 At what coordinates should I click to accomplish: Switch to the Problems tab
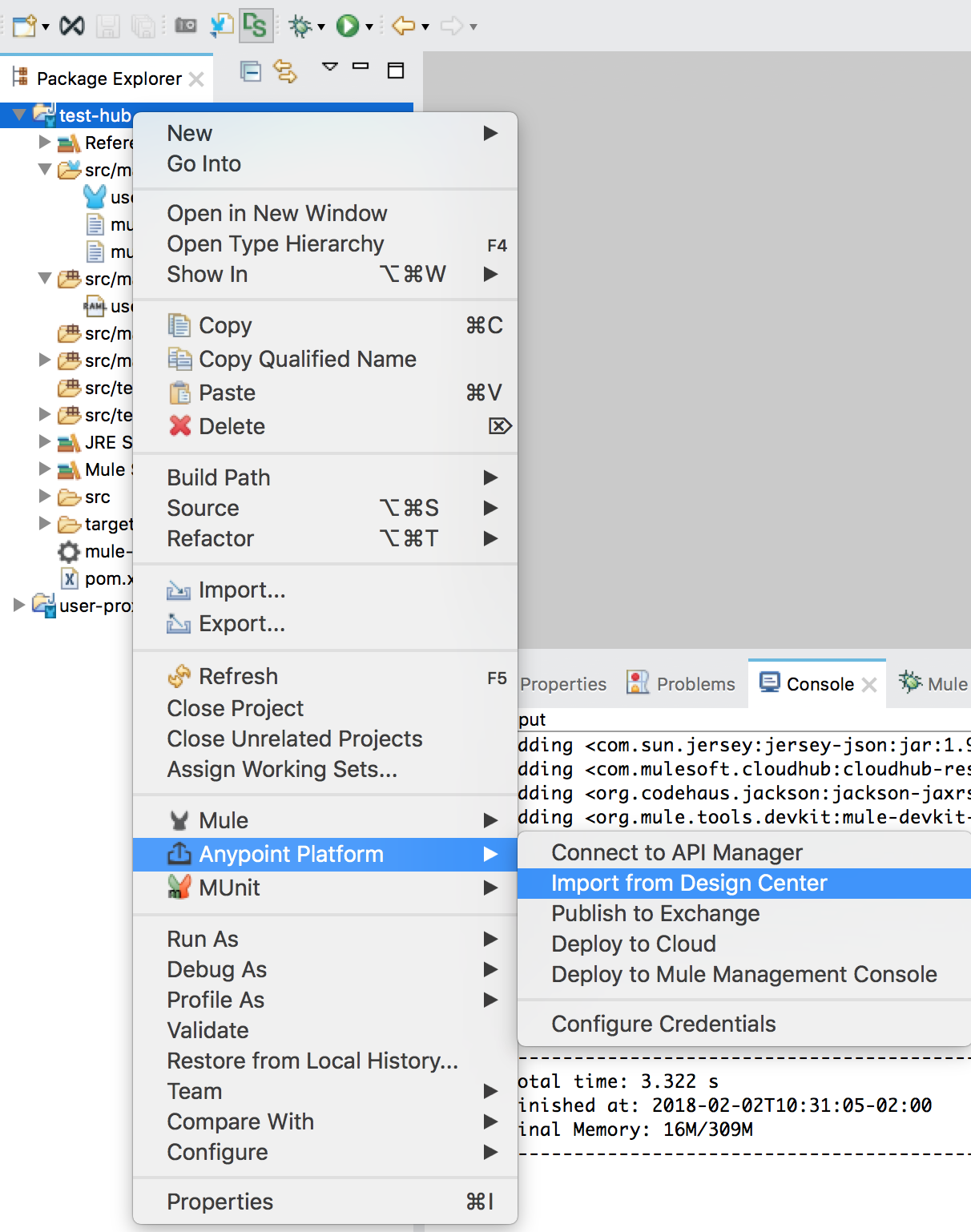682,684
